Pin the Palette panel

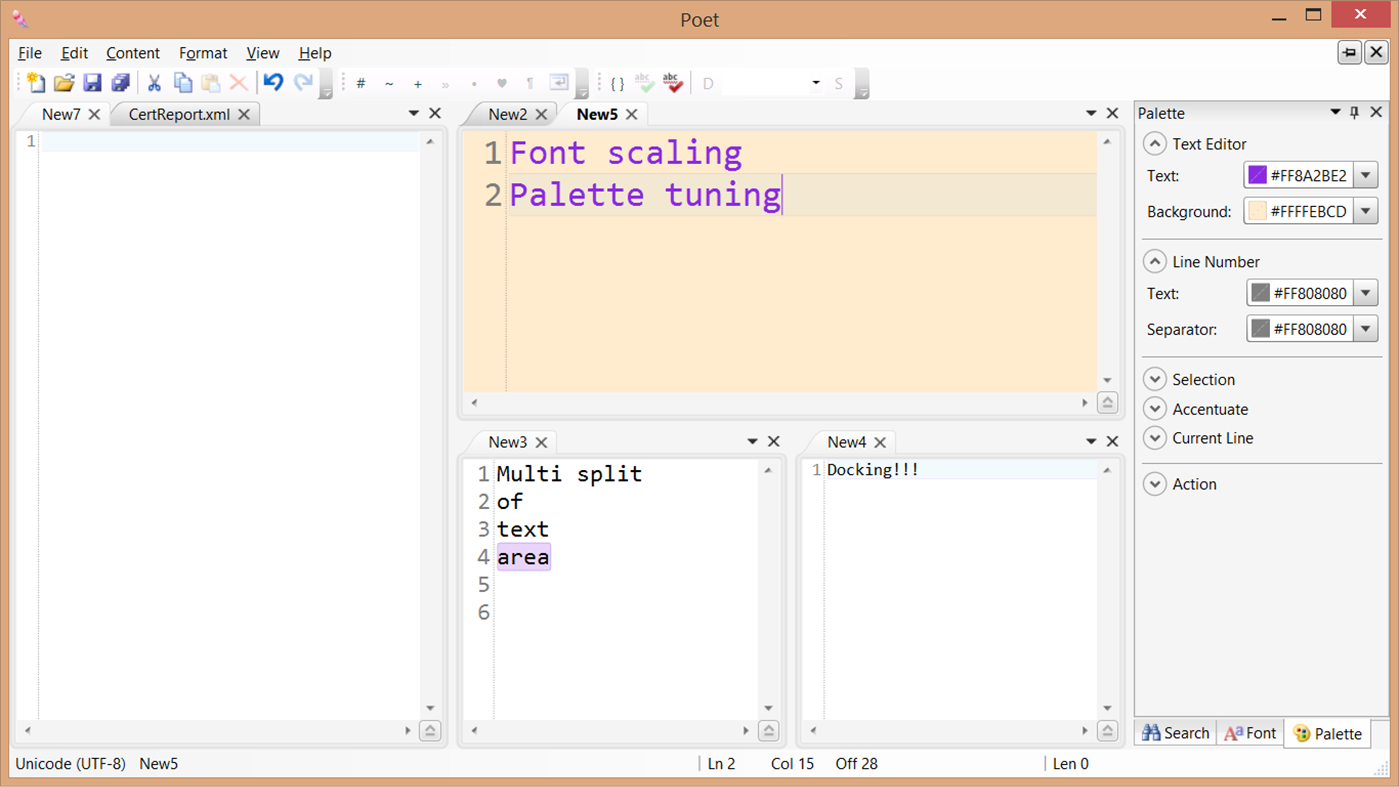[1354, 112]
